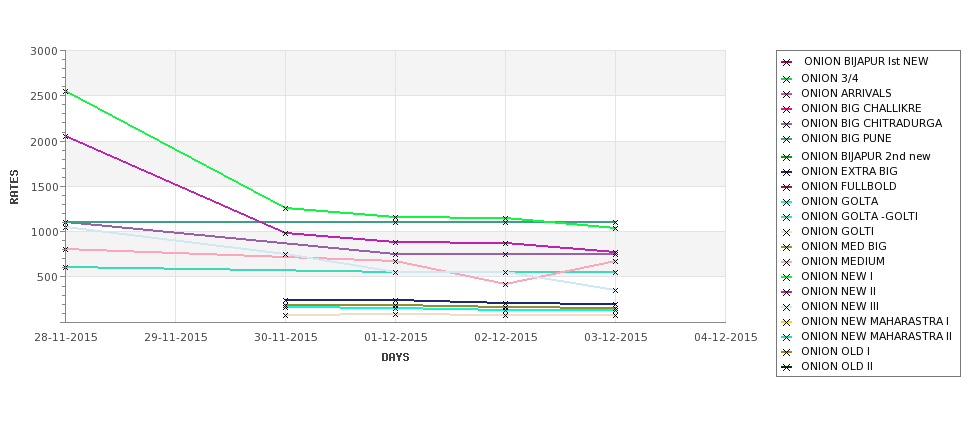Click the ONION OLD II legend marker
The width and height of the screenshot is (975, 429).
787,367
